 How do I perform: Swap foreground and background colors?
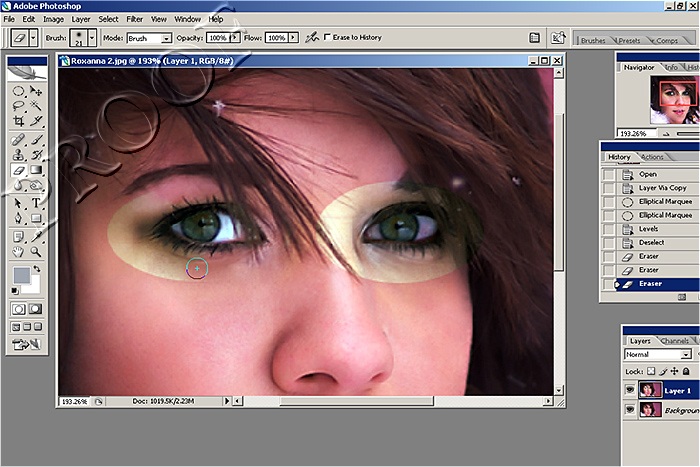[37, 269]
